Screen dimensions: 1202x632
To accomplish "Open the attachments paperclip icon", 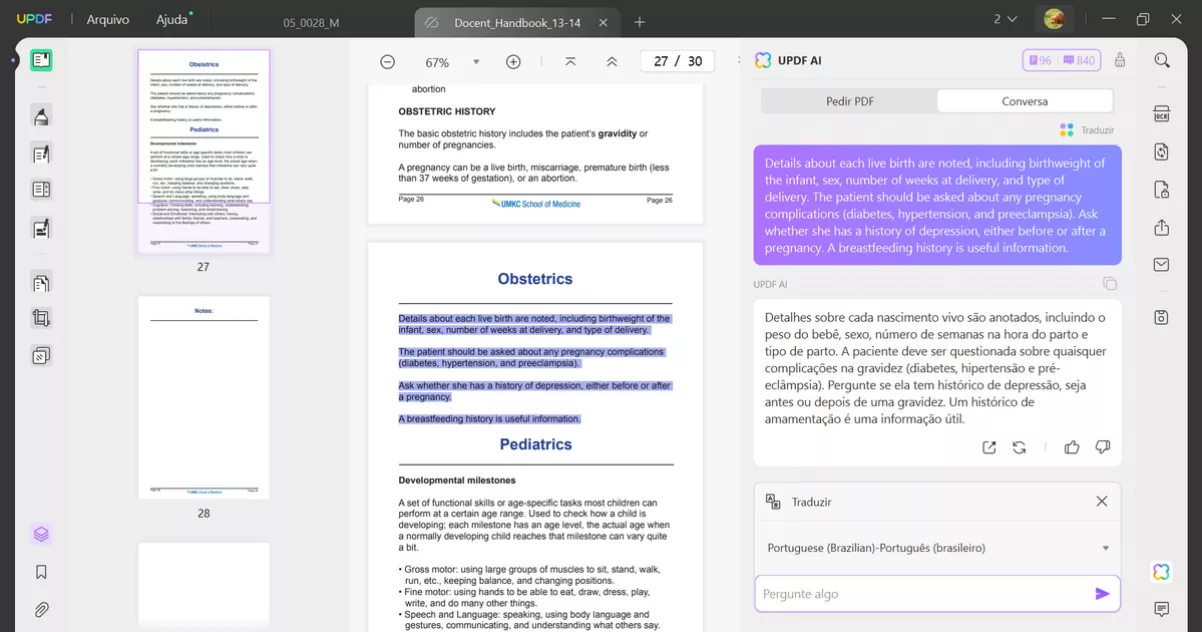I will (41, 609).
